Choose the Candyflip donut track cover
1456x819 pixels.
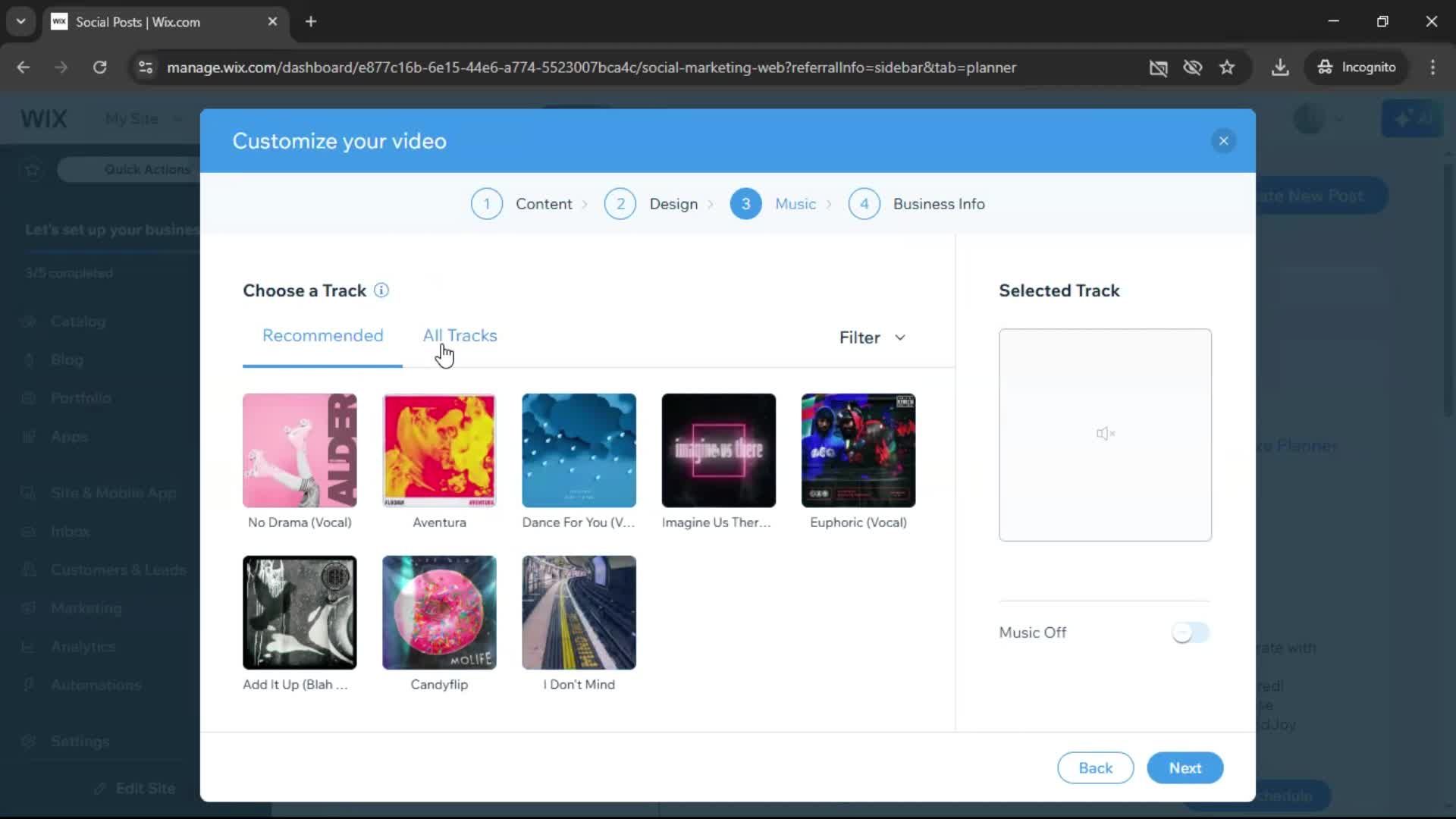point(439,613)
